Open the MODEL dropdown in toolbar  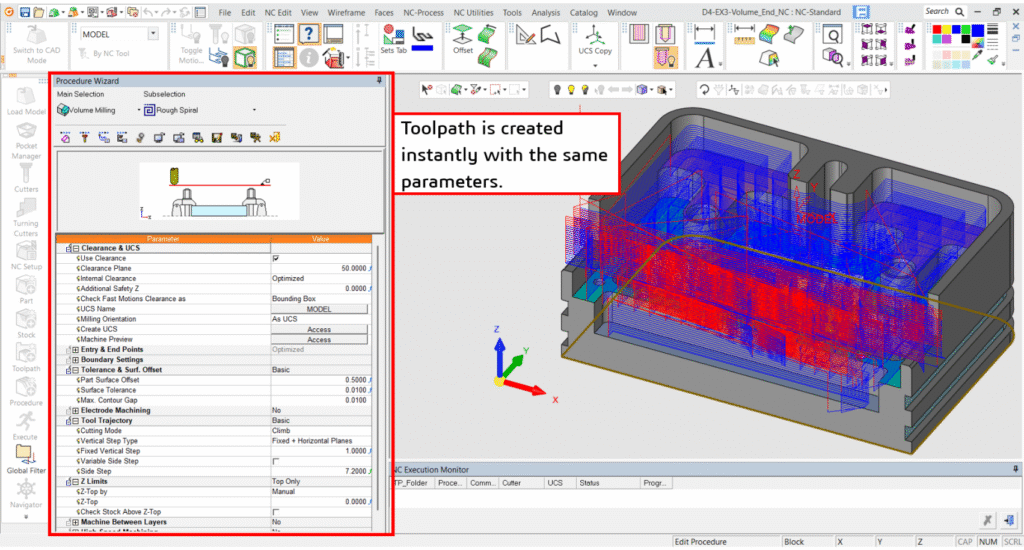pyautogui.click(x=153, y=34)
